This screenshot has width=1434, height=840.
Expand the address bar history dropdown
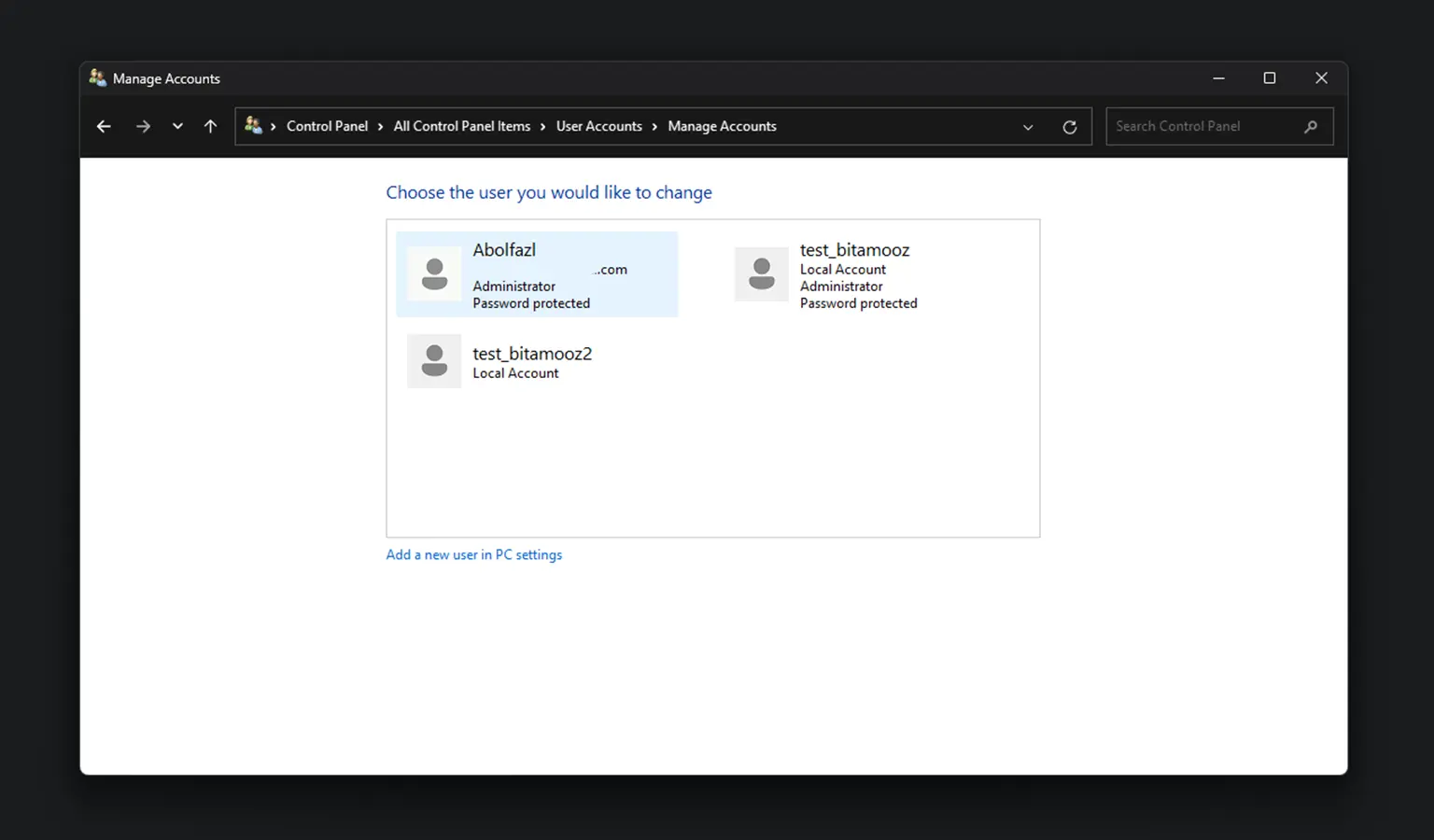(1028, 127)
